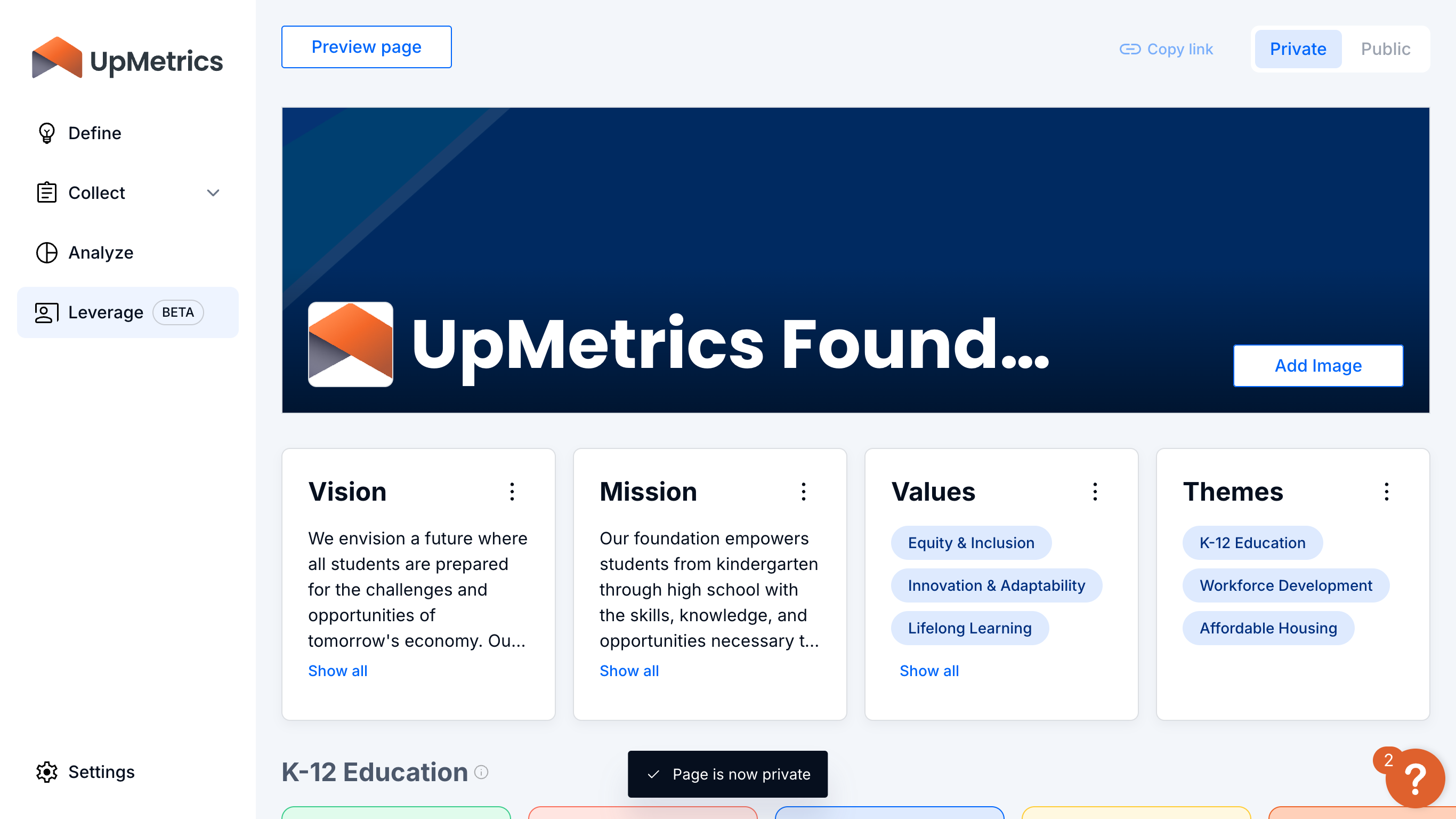
Task: Show all Values tags
Action: click(929, 670)
